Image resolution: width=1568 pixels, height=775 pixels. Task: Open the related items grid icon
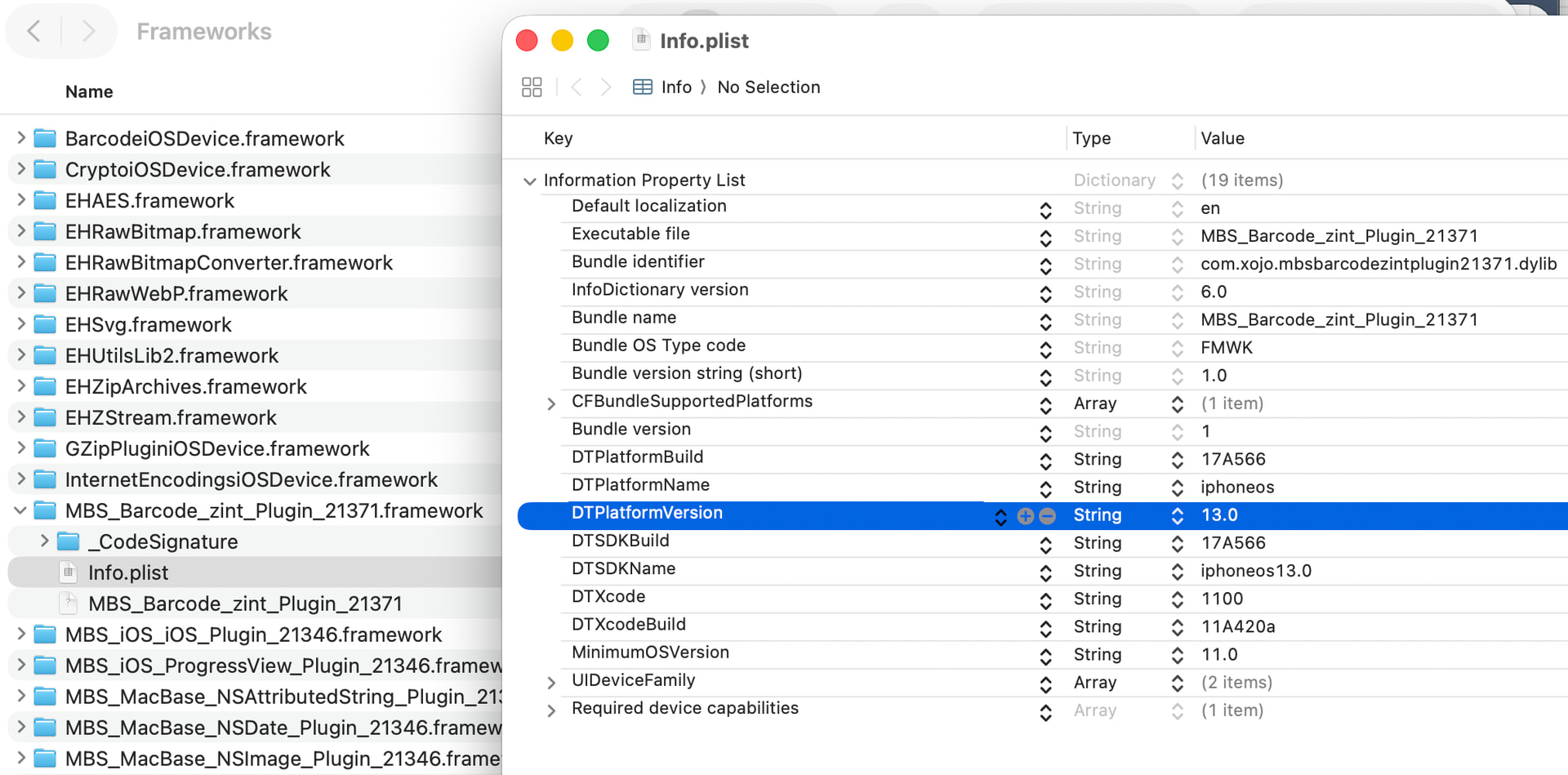[x=532, y=87]
